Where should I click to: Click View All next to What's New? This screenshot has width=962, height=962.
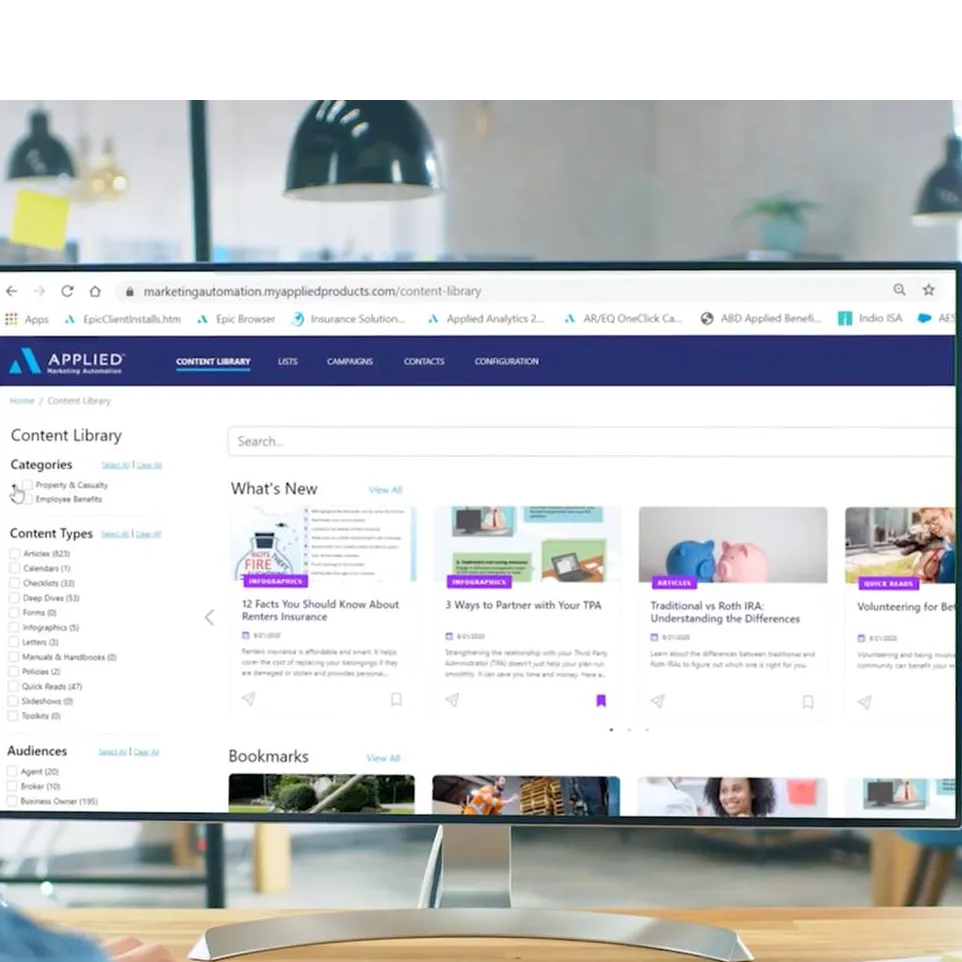(x=385, y=490)
